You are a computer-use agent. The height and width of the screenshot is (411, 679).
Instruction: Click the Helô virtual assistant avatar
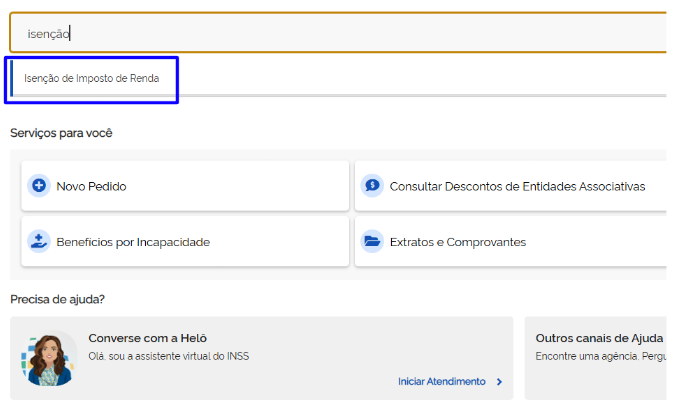pyautogui.click(x=48, y=360)
